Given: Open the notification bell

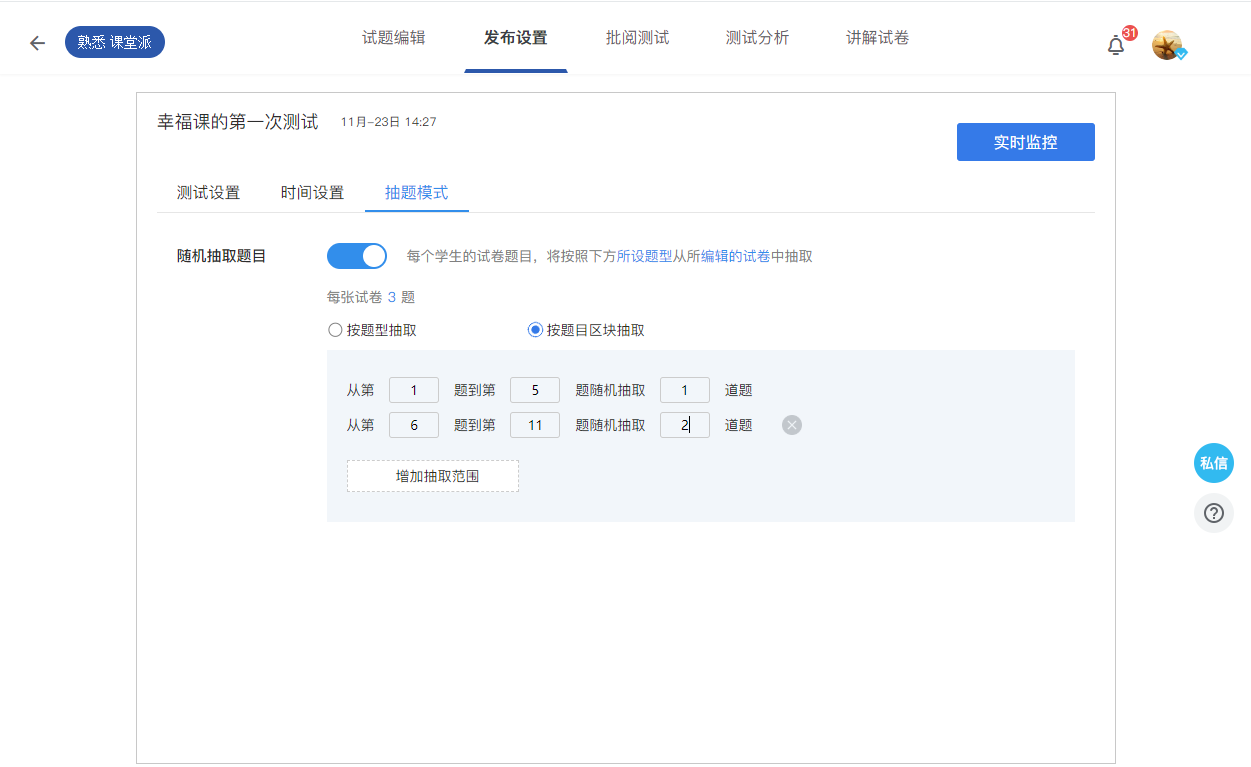Looking at the screenshot, I should coord(1116,45).
